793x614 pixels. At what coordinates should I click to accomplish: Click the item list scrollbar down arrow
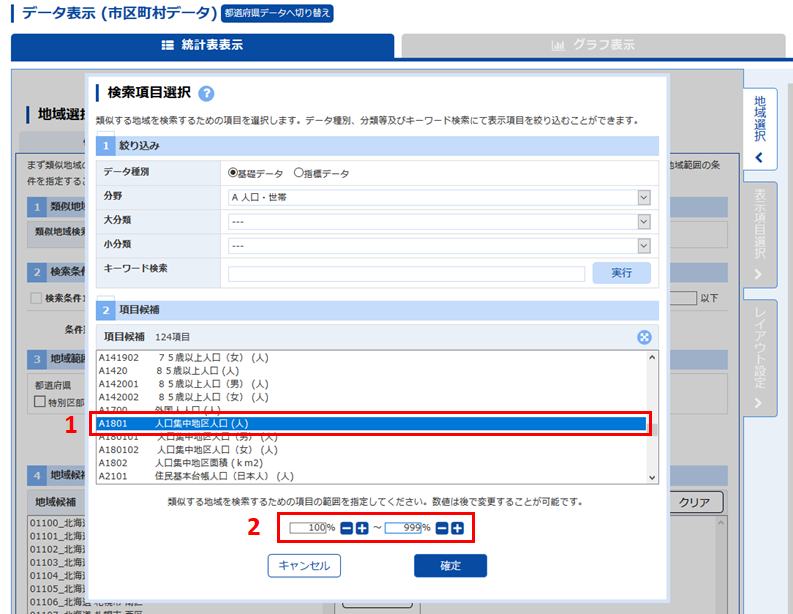click(652, 477)
